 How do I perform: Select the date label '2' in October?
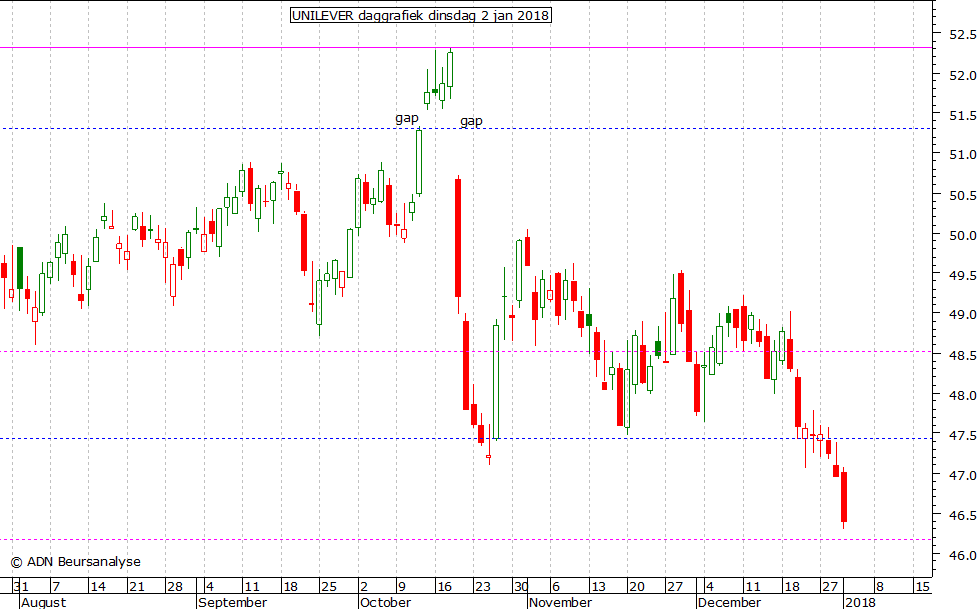(x=364, y=586)
